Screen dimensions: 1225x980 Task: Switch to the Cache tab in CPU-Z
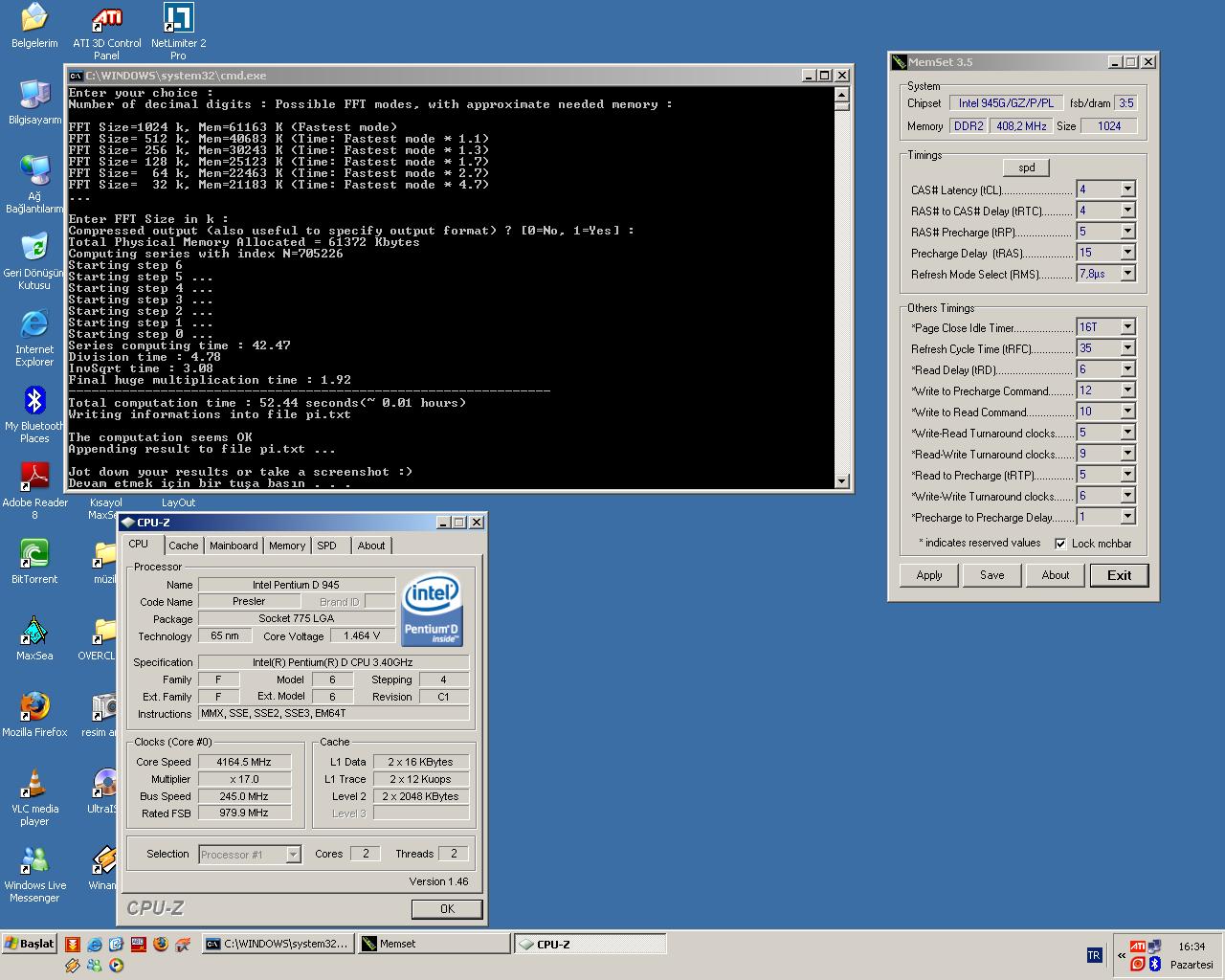(184, 546)
